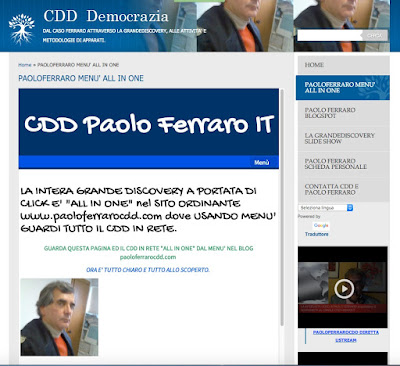Click the white tree logo icon
Screen dimensions: 400x366
coord(22,29)
